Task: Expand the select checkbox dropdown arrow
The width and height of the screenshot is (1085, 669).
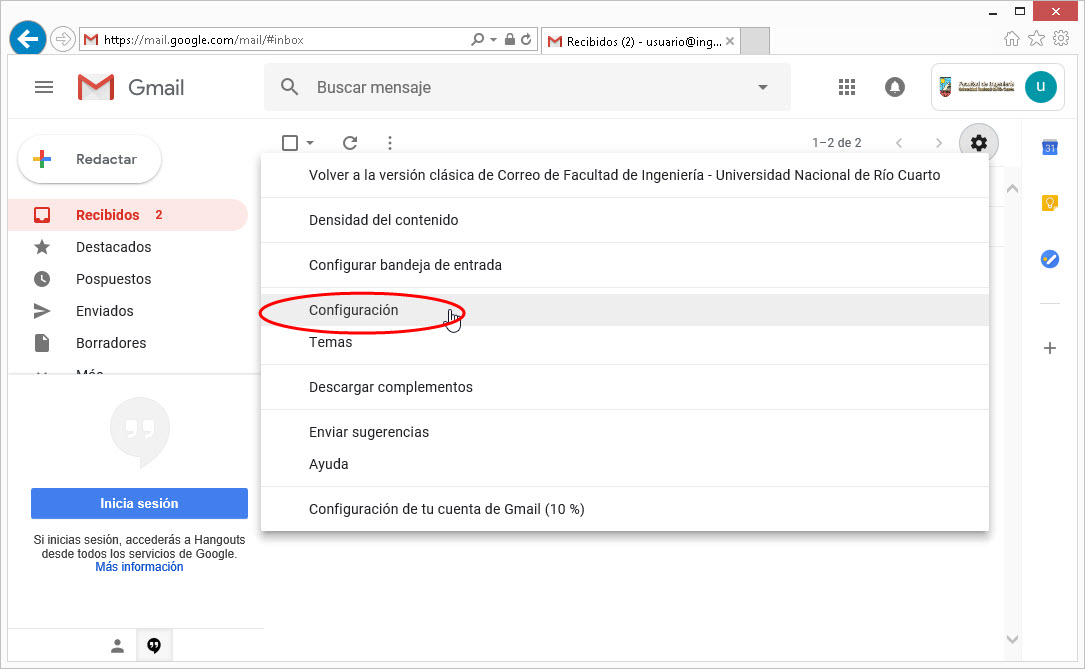Action: pyautogui.click(x=310, y=143)
